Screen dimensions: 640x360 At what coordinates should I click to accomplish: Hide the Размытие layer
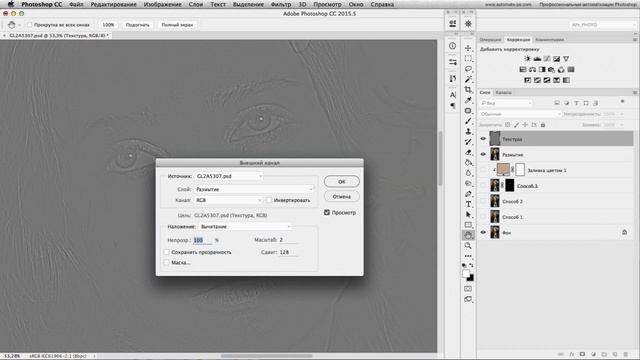click(x=483, y=154)
